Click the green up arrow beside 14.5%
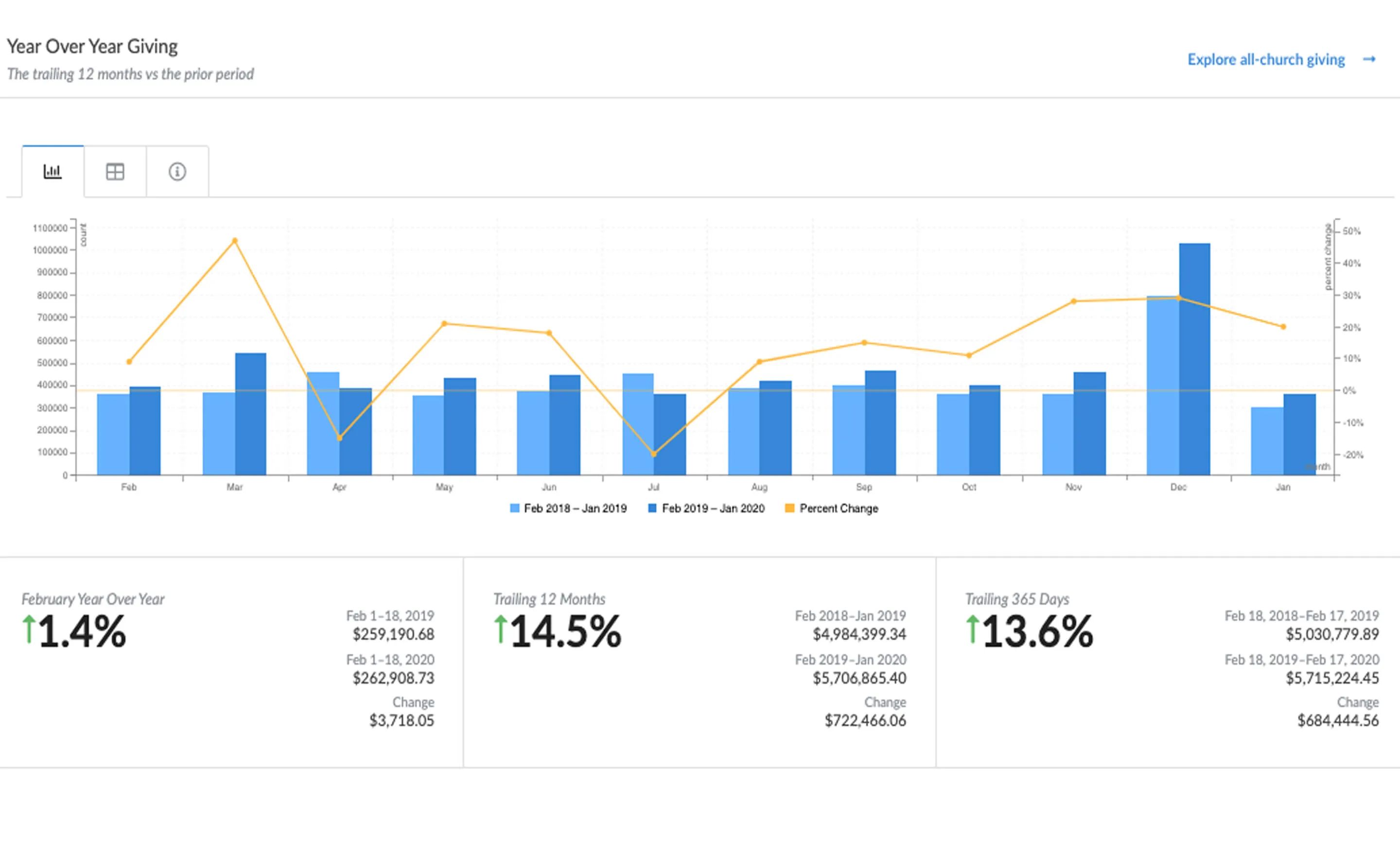This screenshot has height=856, width=1400. pyautogui.click(x=500, y=630)
